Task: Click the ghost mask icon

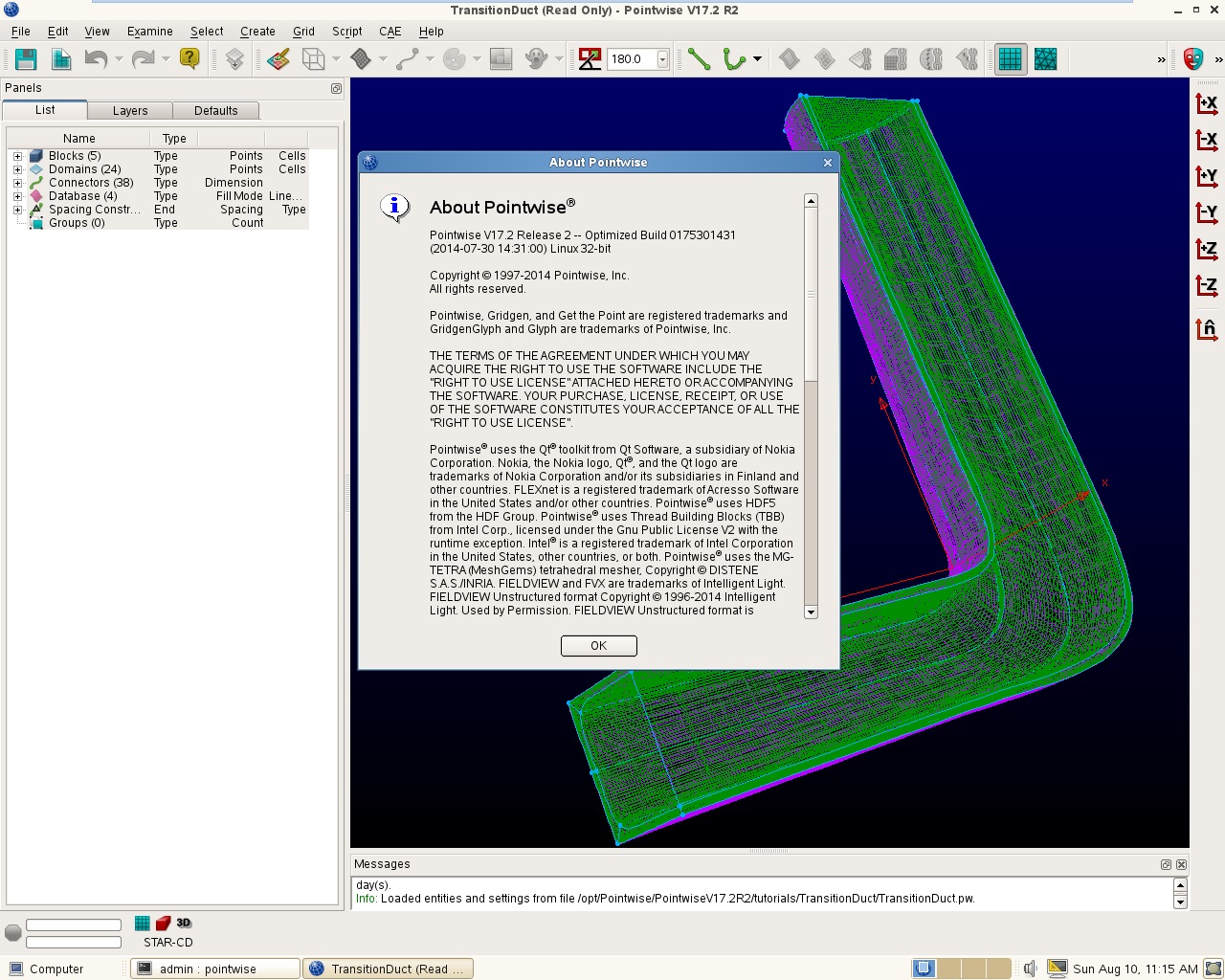Action: 536,59
